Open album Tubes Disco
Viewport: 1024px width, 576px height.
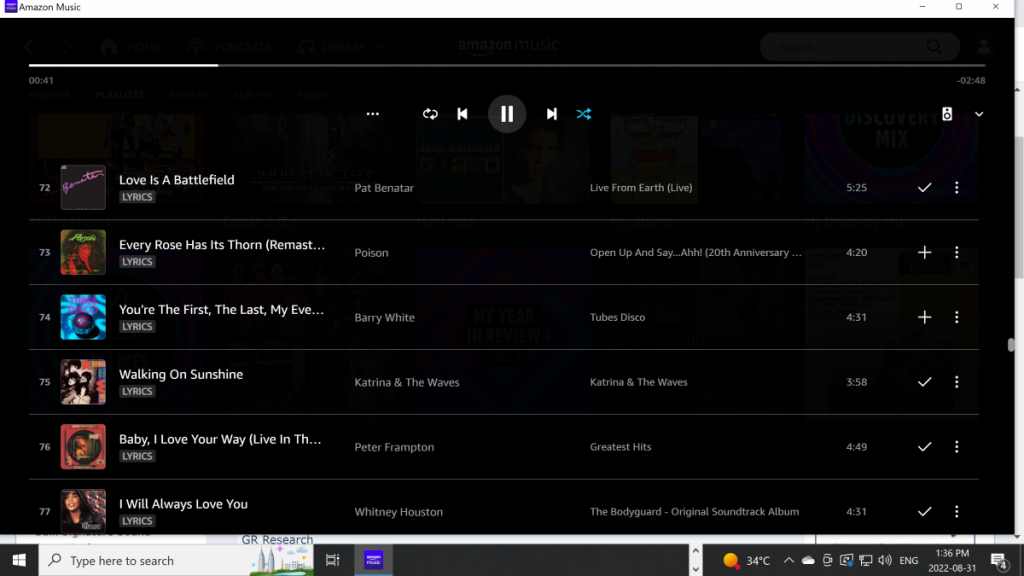[617, 317]
